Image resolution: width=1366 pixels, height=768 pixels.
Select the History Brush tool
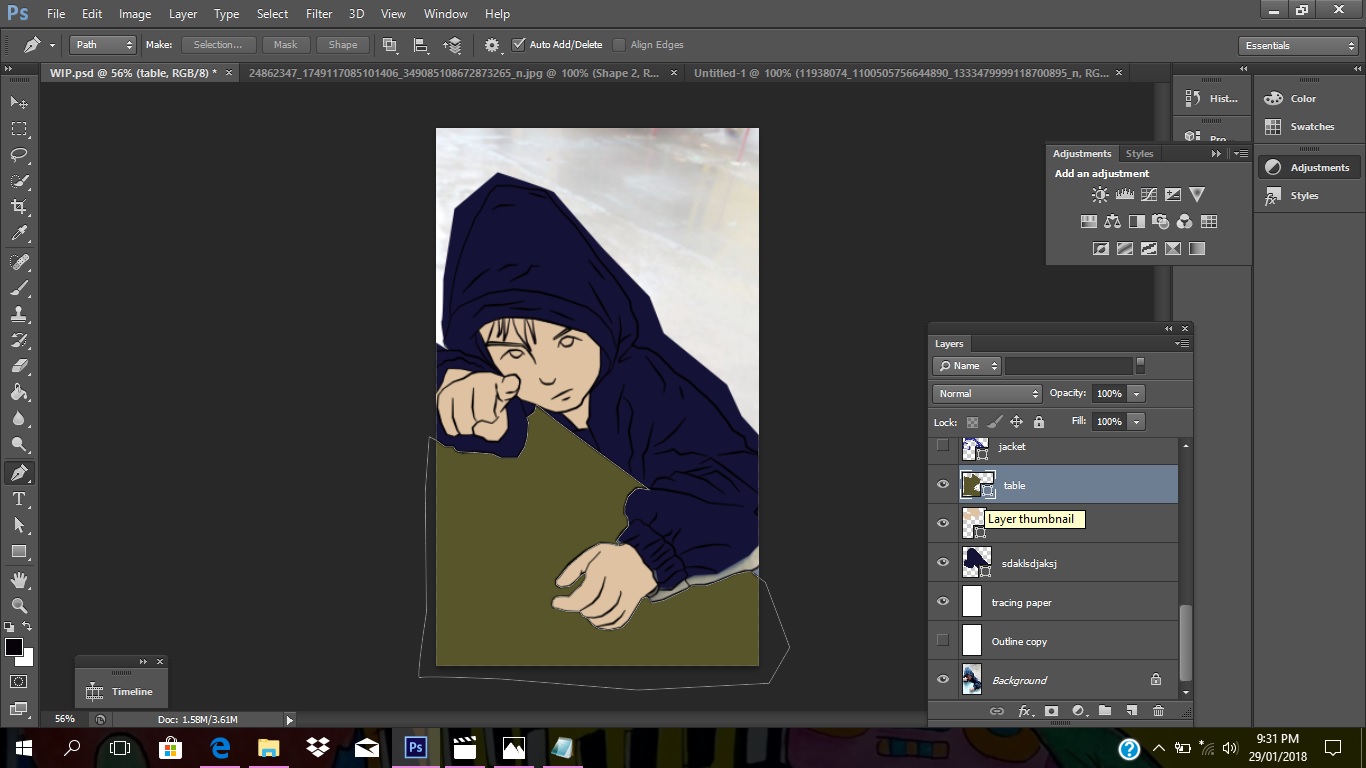(19, 340)
